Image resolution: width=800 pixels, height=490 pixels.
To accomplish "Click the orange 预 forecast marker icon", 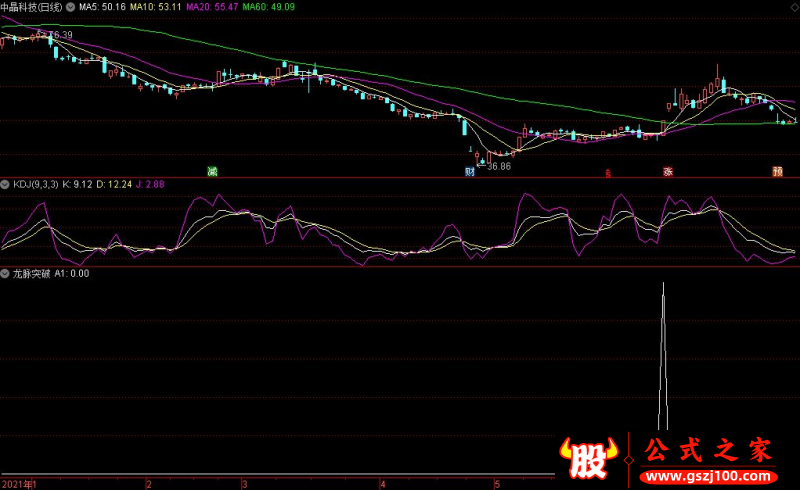I will (778, 172).
